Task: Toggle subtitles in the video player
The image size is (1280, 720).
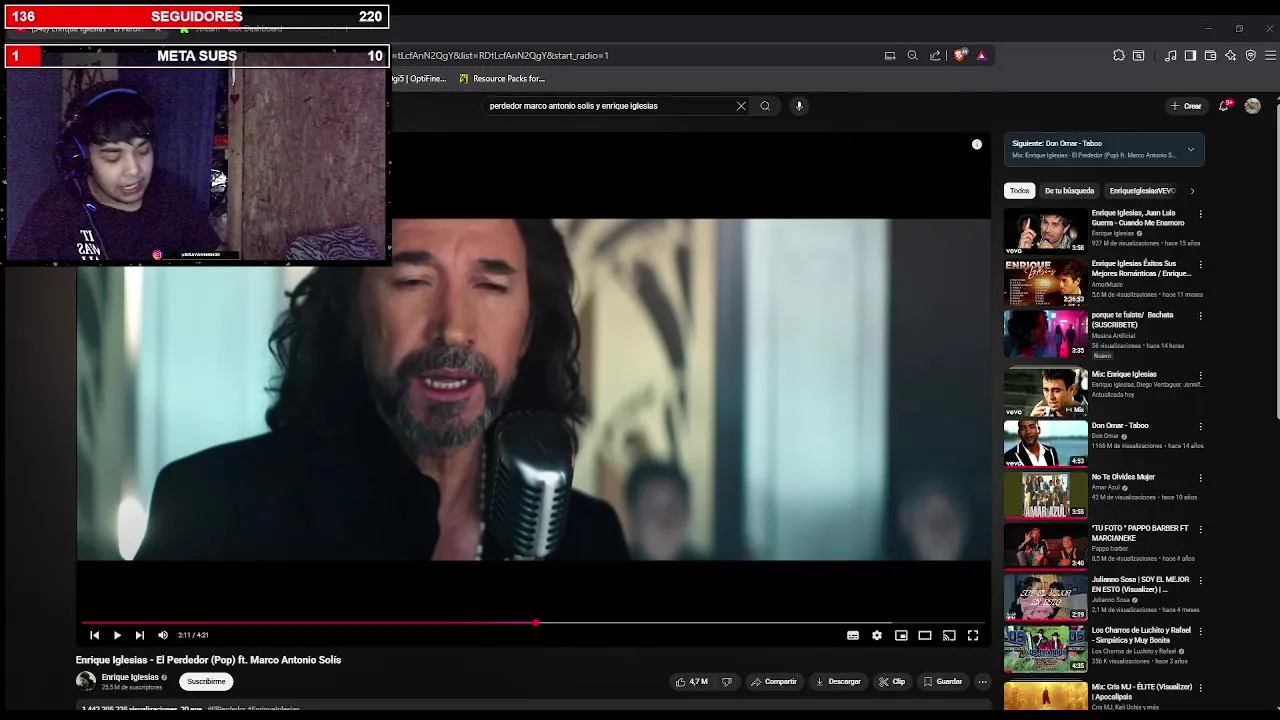Action: 853,635
